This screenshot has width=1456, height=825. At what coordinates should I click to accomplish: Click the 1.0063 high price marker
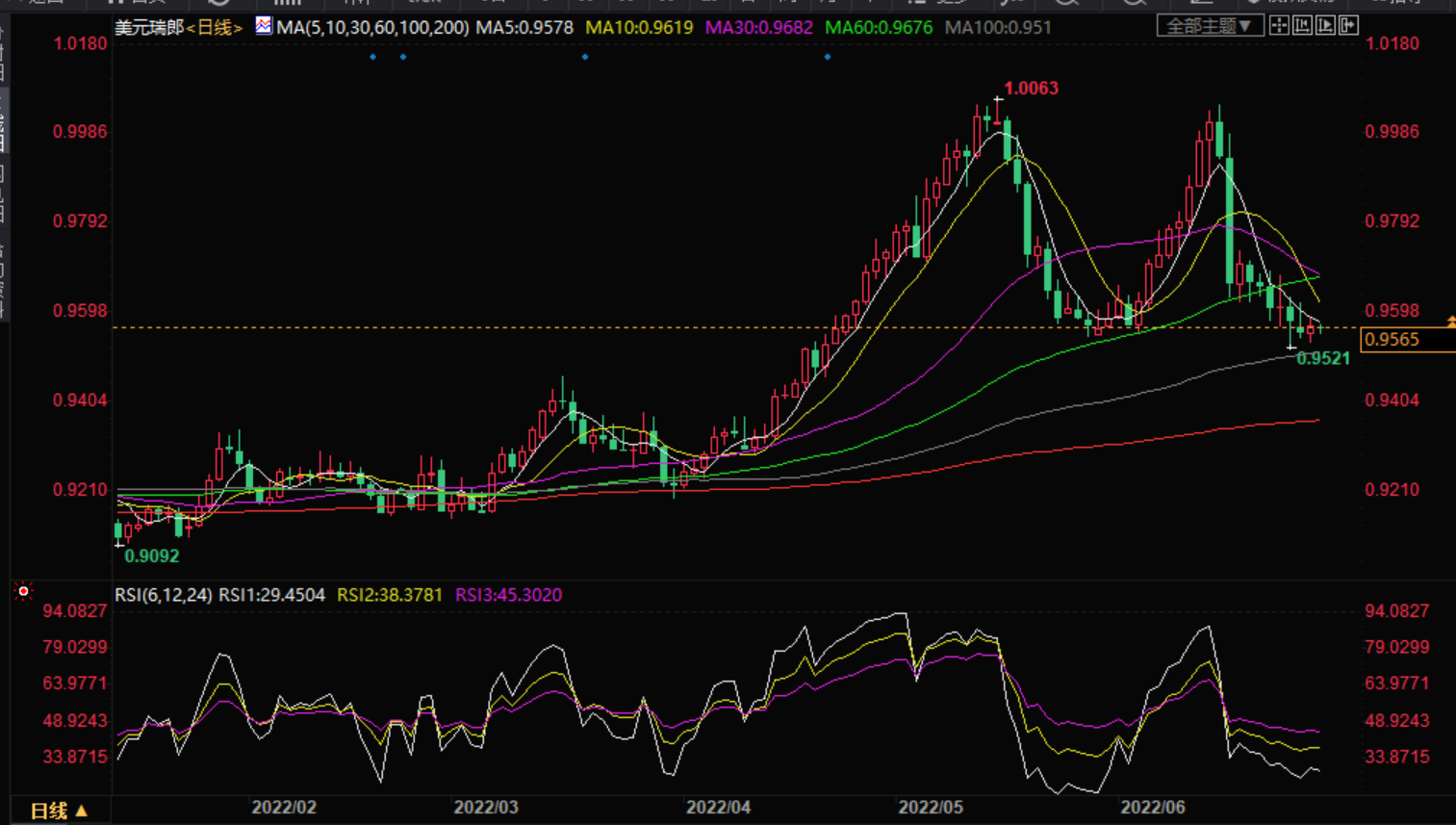point(1031,89)
